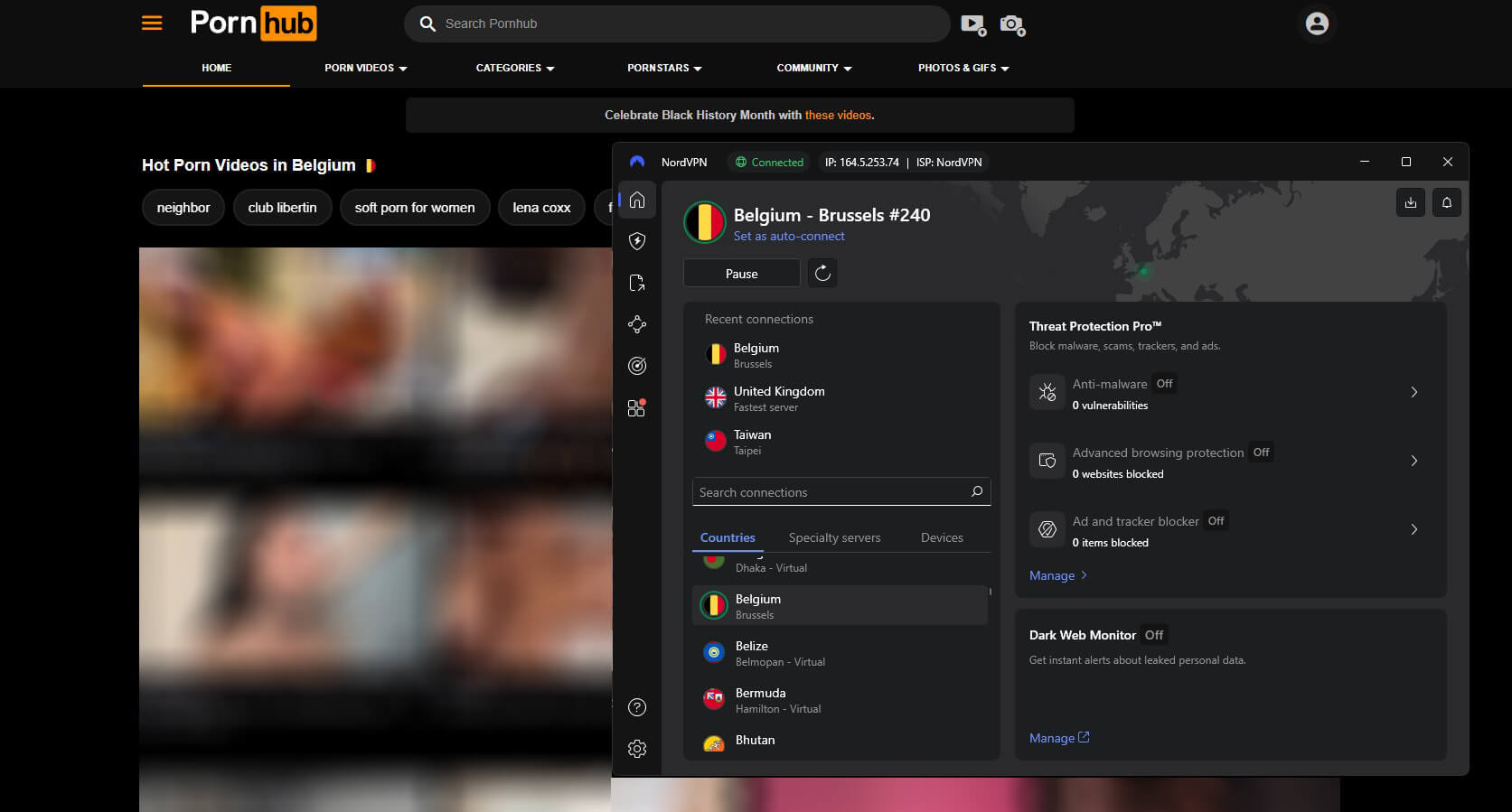Click the countries list scrollbar
This screenshot has height=812, width=1512.
click(x=991, y=592)
